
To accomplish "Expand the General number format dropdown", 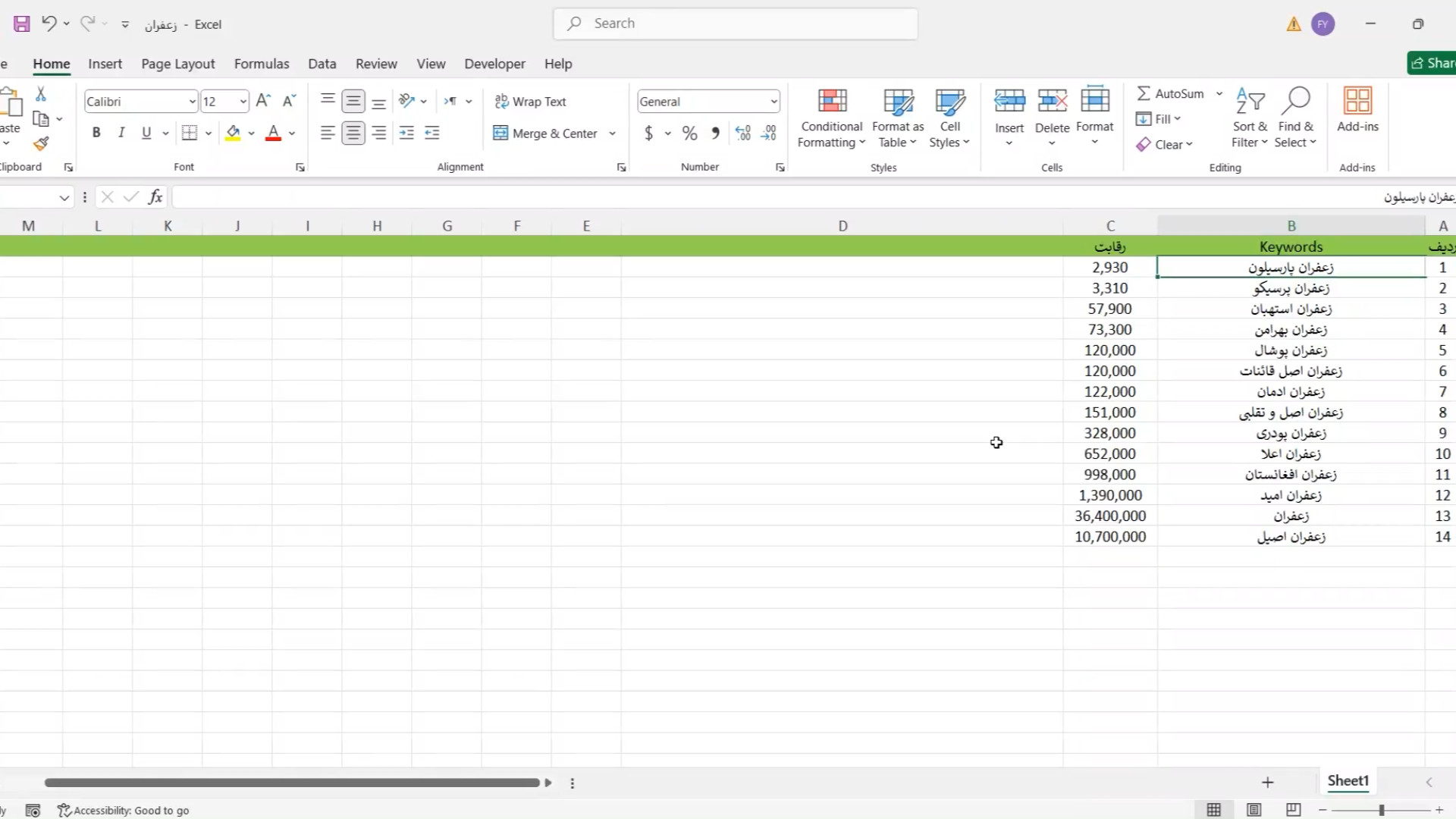I will point(773,102).
